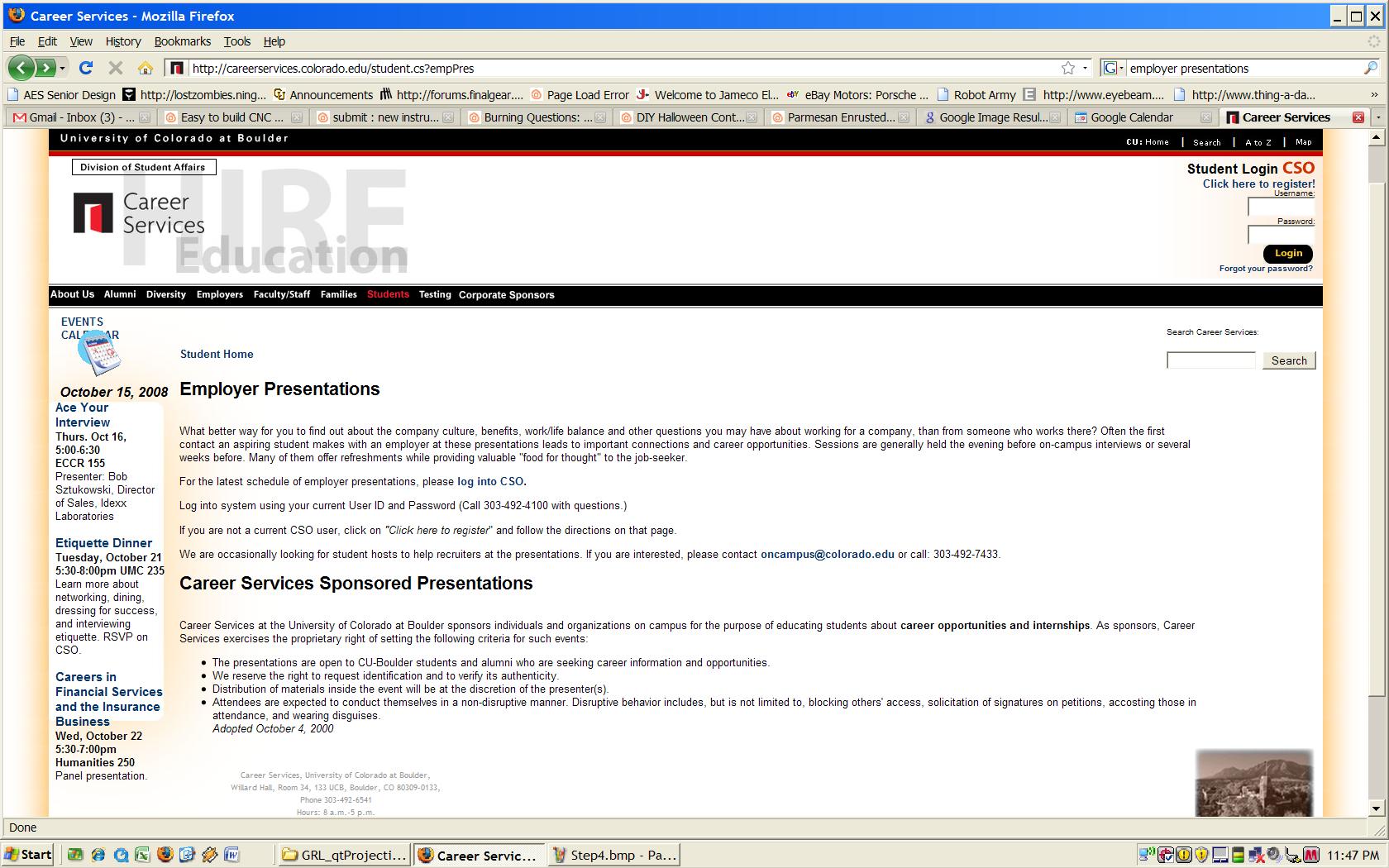Close the Career Services tab
The width and height of the screenshot is (1389, 868).
tap(1358, 117)
